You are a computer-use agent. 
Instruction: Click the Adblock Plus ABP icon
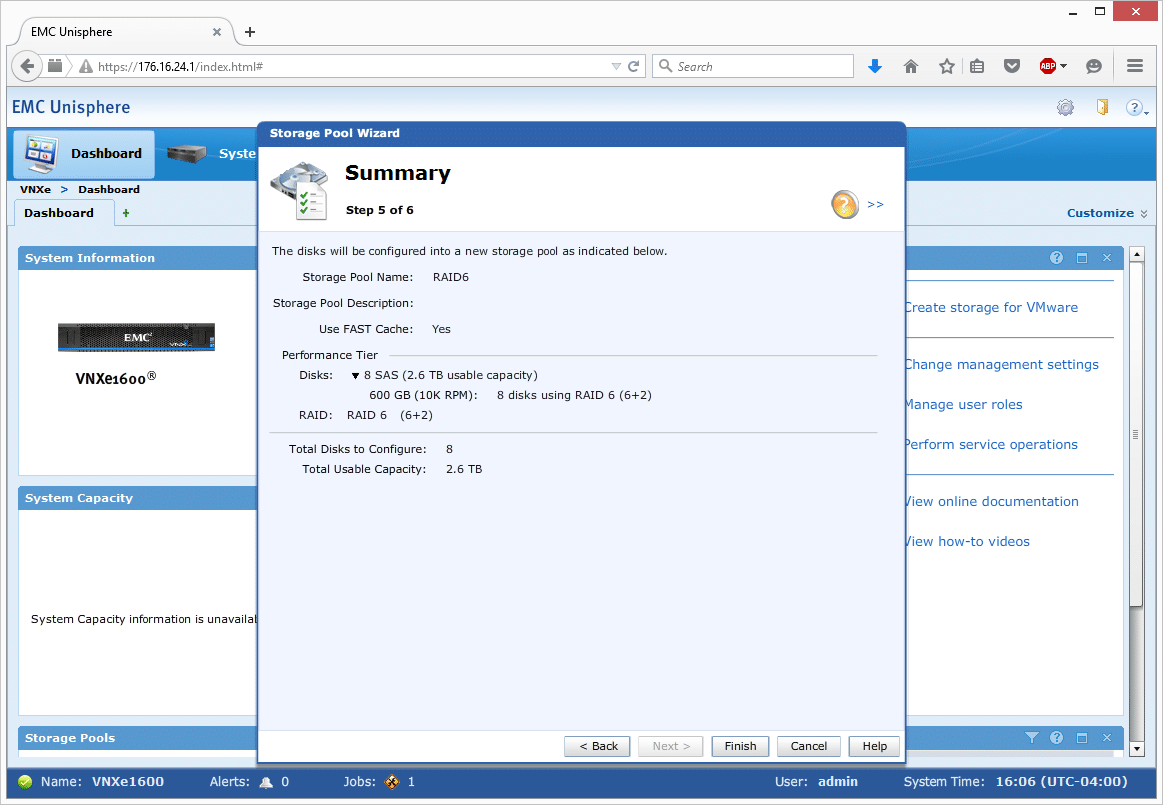1047,66
